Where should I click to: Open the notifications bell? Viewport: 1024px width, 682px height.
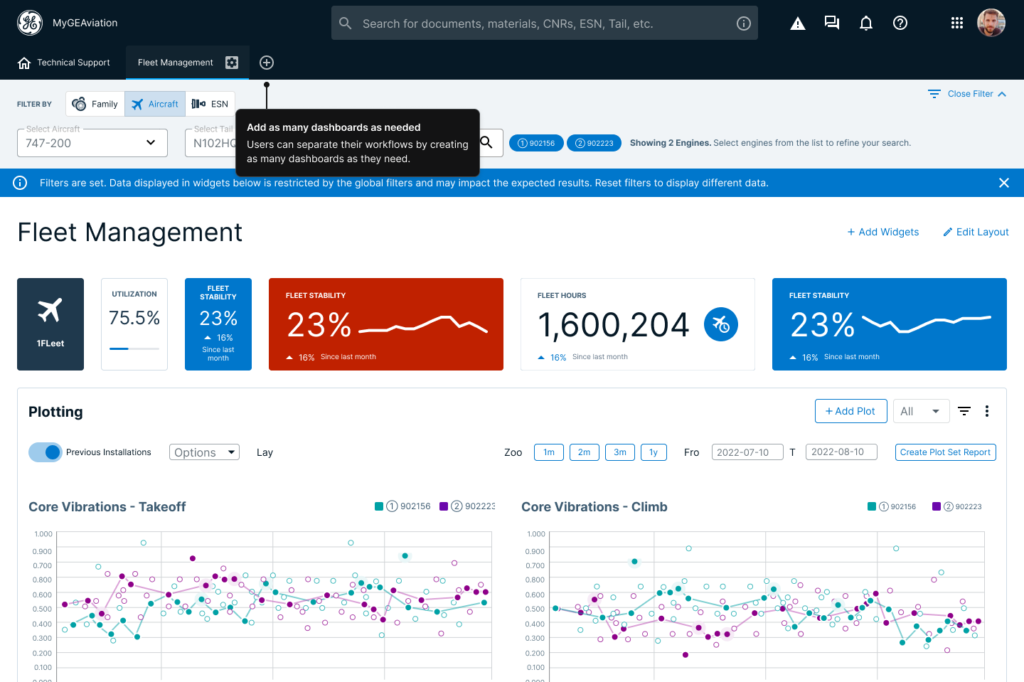(x=866, y=23)
